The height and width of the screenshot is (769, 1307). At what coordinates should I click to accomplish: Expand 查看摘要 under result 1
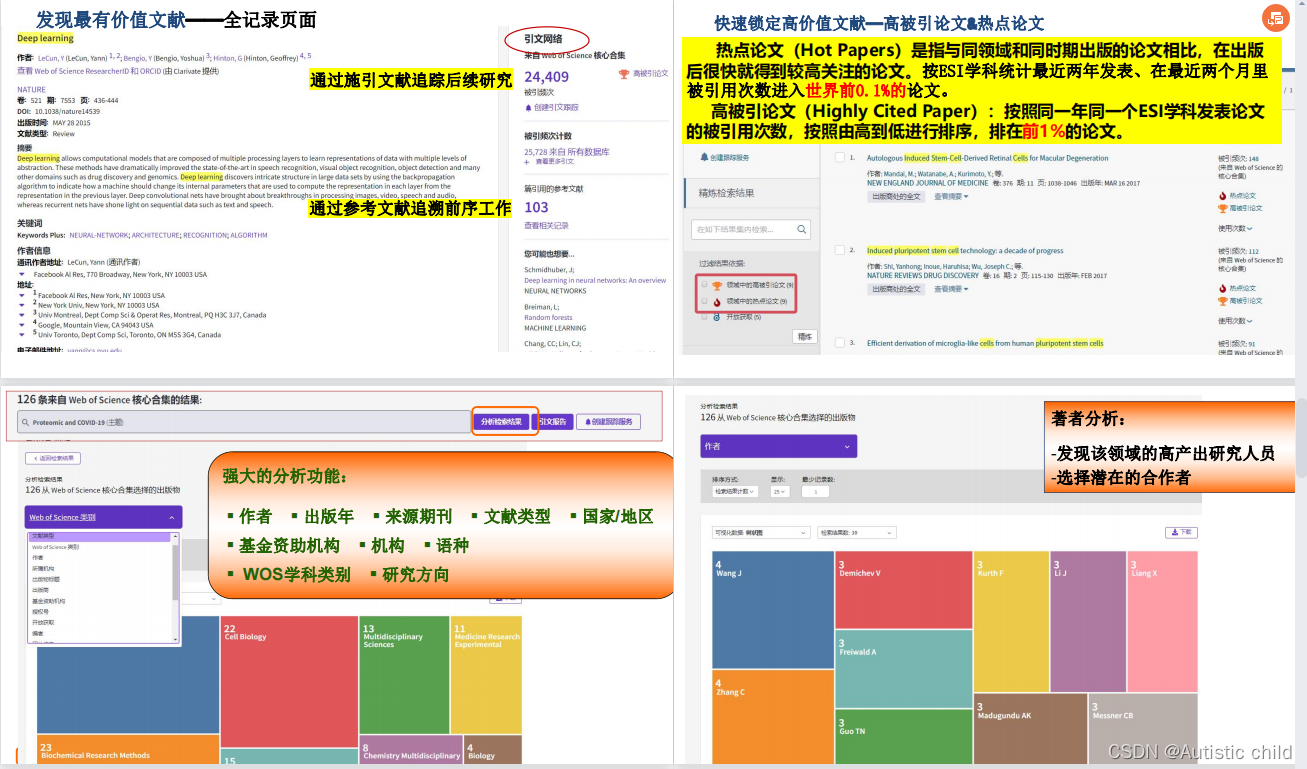[x=950, y=197]
